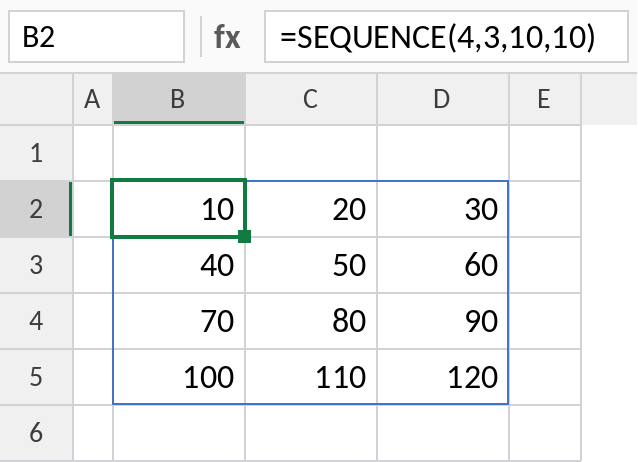Click empty cell E2
The image size is (638, 462).
tap(545, 209)
